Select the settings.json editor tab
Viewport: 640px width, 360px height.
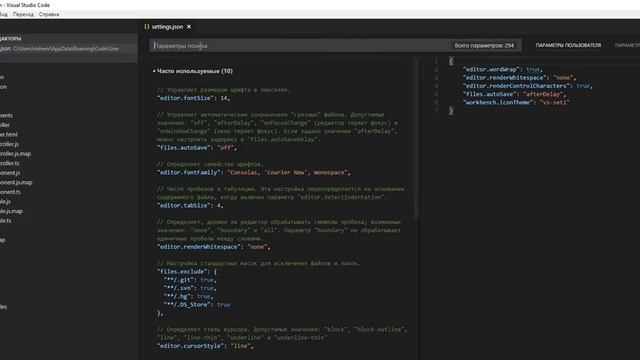[167, 27]
